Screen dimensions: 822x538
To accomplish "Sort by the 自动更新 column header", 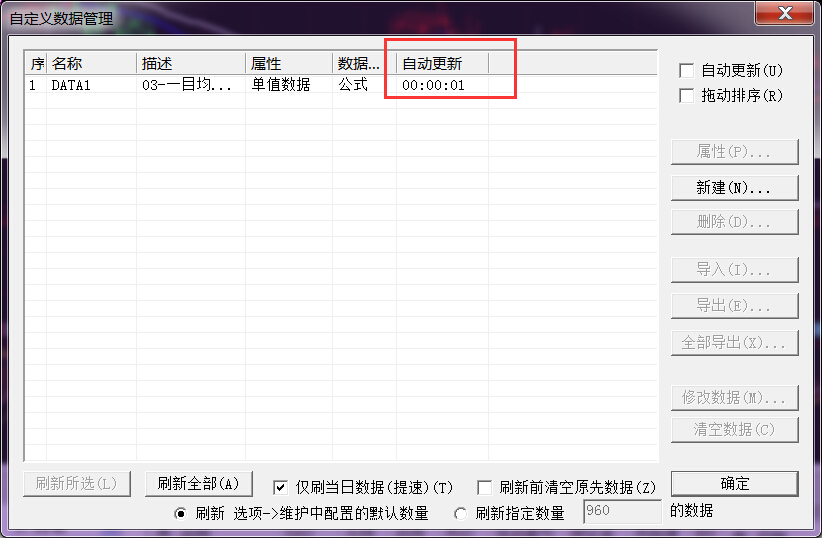I will pos(441,64).
